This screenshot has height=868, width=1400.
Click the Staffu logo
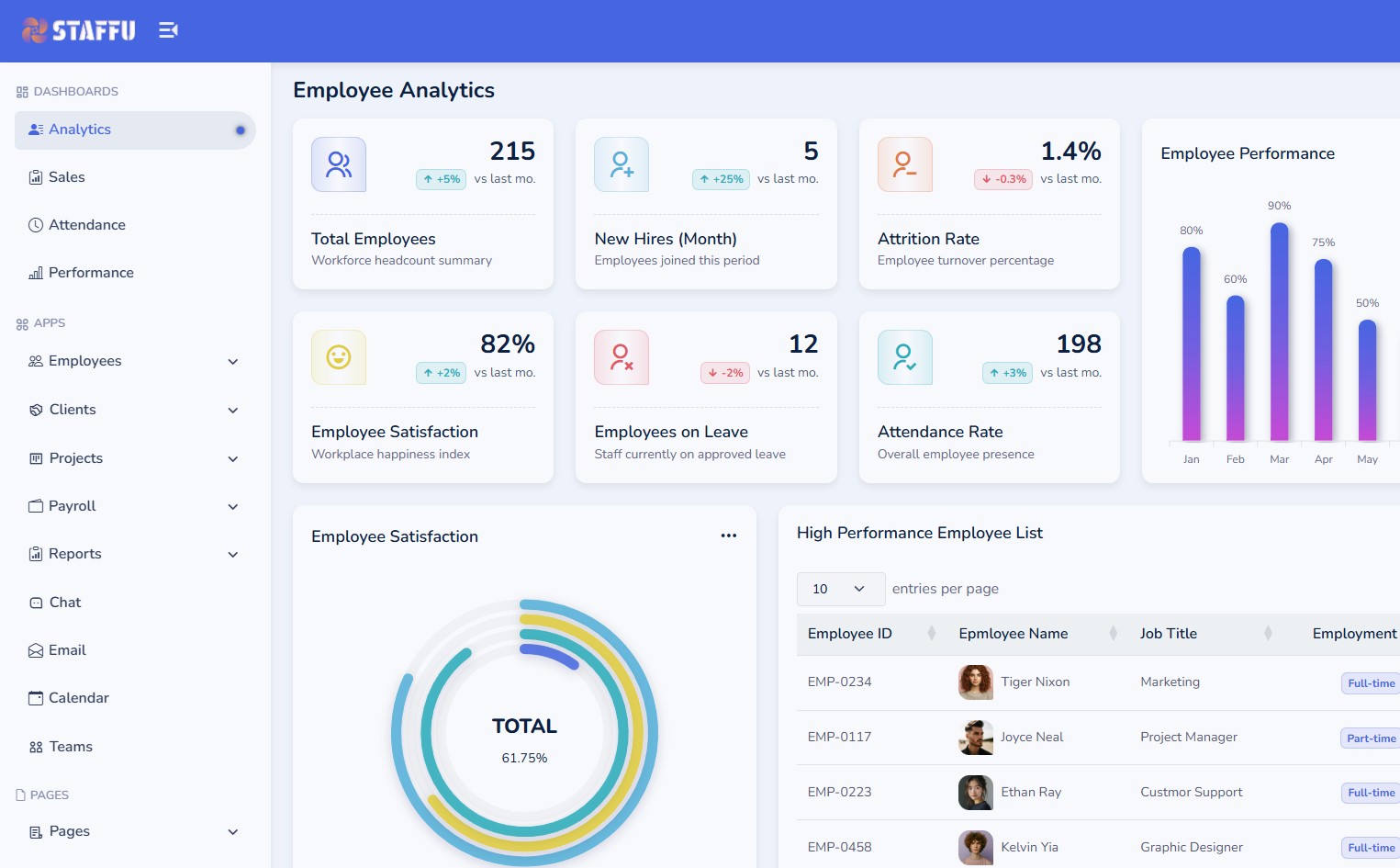tap(79, 30)
